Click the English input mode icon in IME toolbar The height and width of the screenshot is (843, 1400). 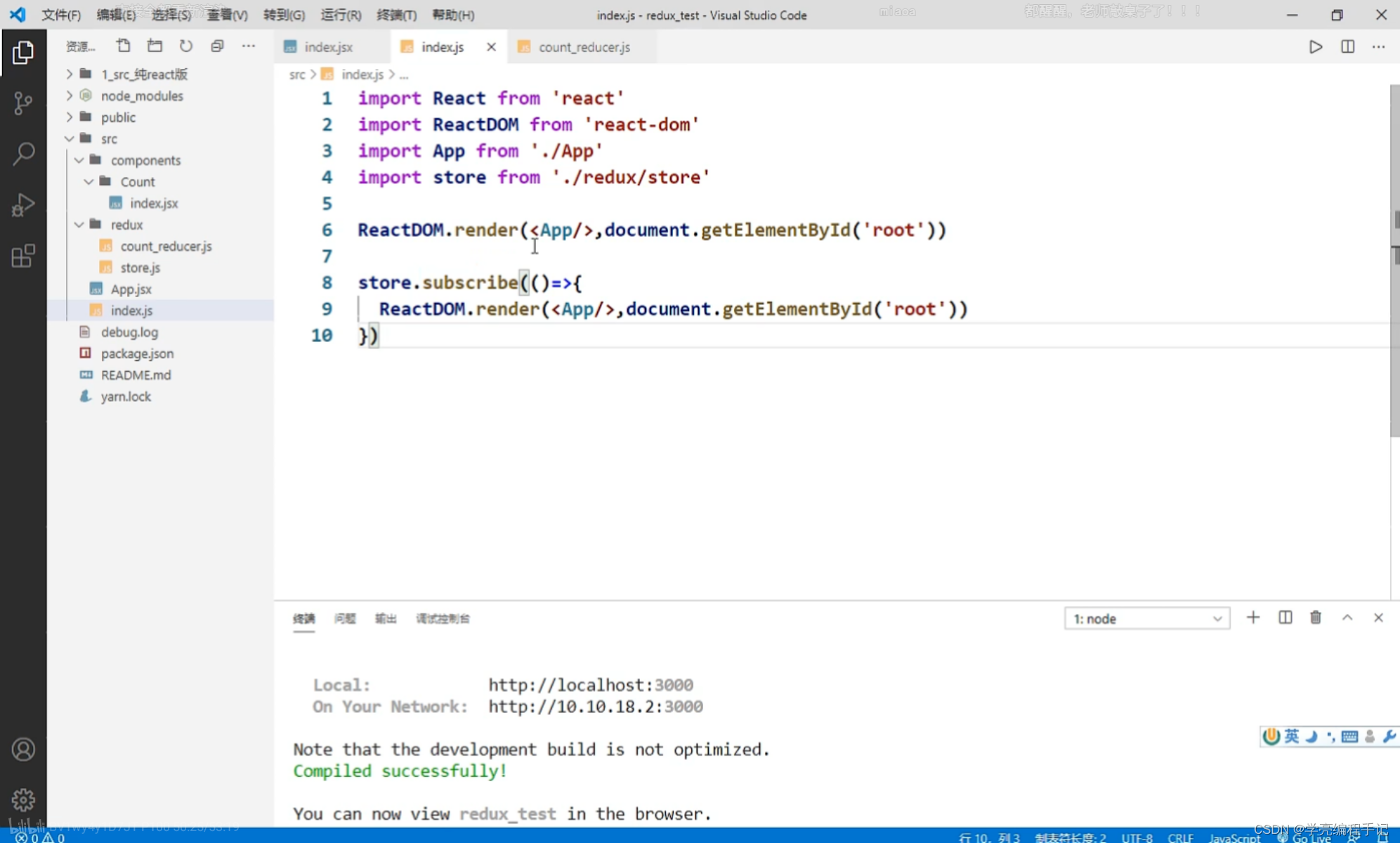tap(1292, 736)
